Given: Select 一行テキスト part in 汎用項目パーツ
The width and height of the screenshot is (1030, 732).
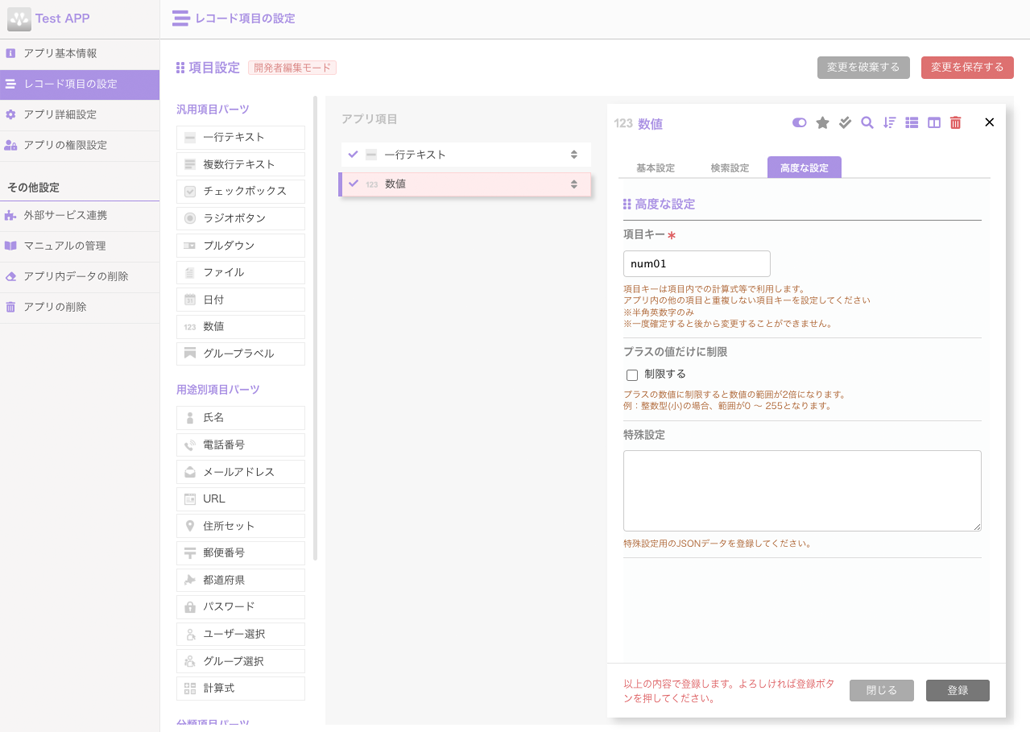Looking at the screenshot, I should click(x=240, y=137).
